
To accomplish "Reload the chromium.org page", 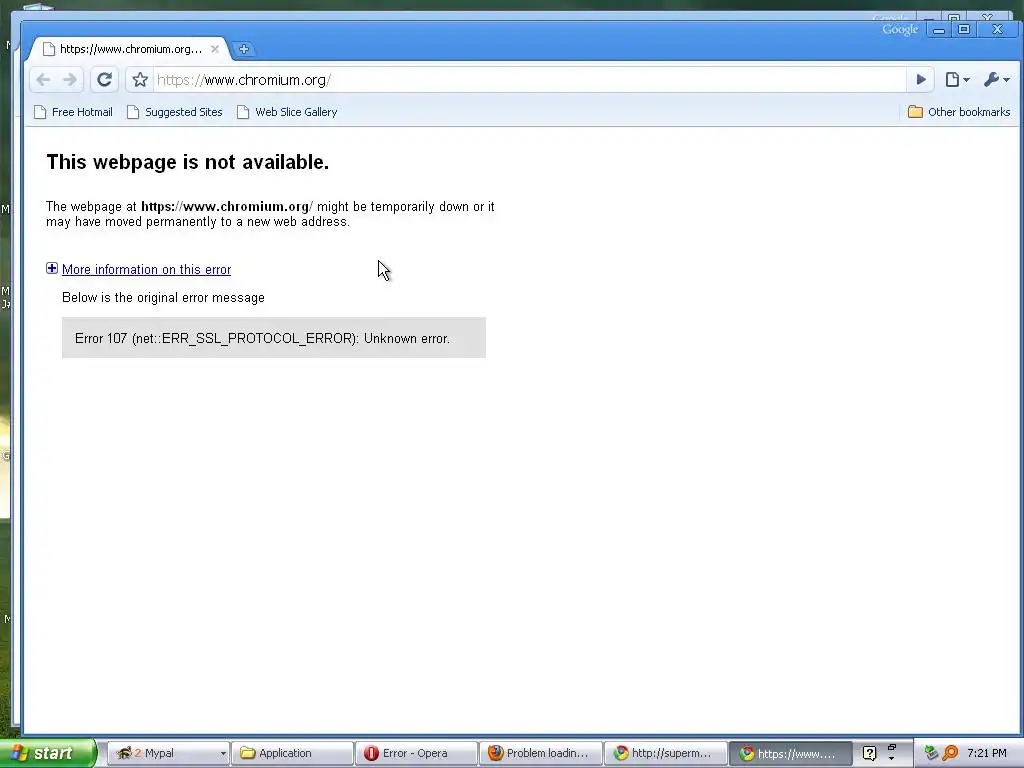I will point(104,80).
